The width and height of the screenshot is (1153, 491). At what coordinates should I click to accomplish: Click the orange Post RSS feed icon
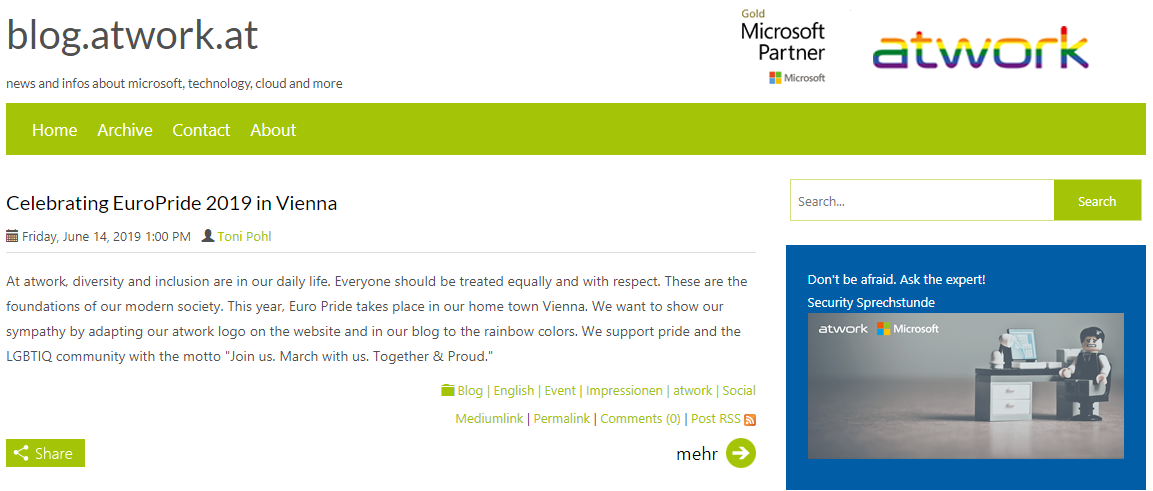click(750, 420)
